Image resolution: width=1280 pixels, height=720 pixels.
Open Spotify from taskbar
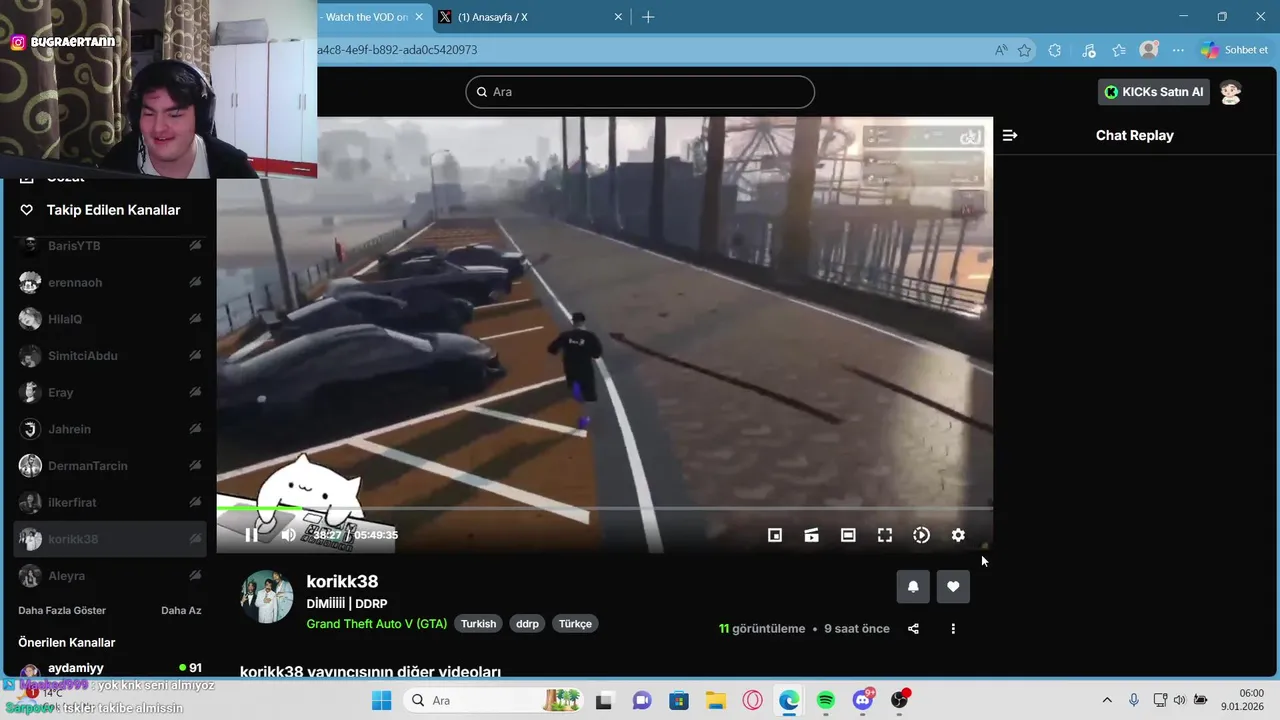point(826,700)
